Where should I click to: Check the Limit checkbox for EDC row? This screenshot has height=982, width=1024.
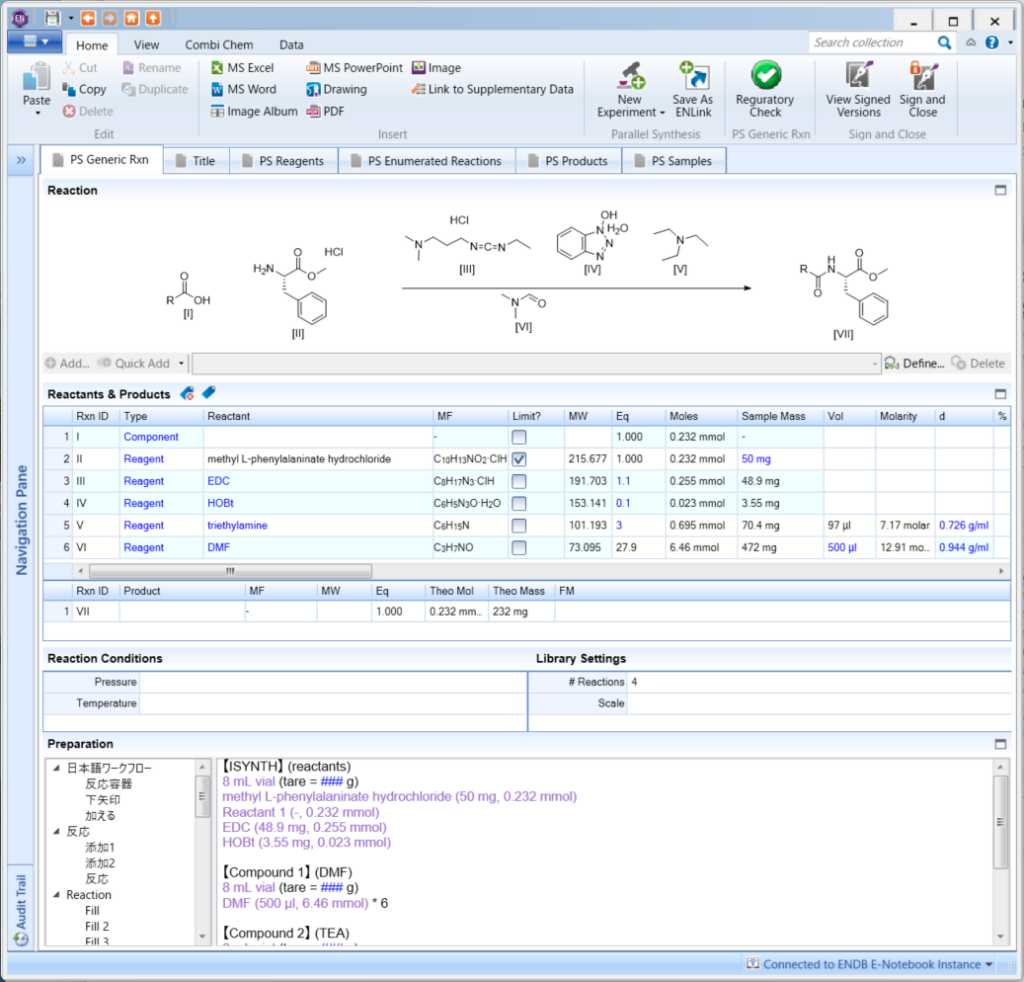pyautogui.click(x=519, y=481)
